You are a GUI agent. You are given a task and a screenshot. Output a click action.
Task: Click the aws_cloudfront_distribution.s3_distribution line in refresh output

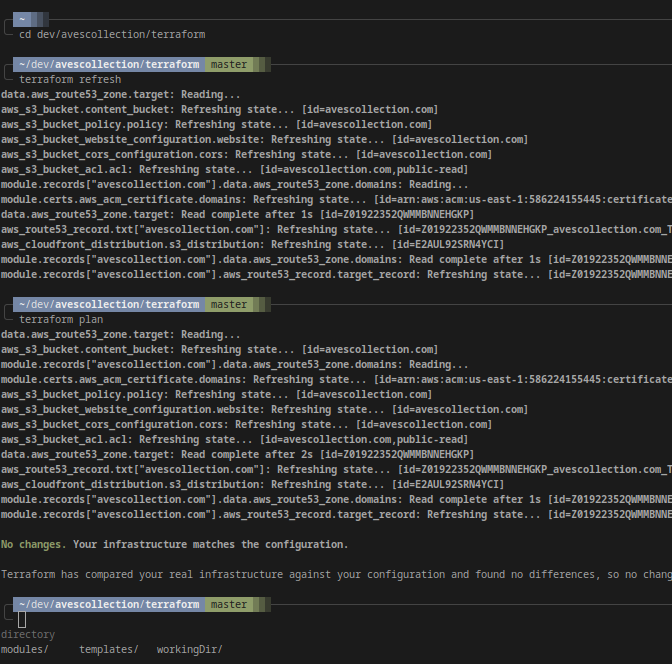point(252,244)
